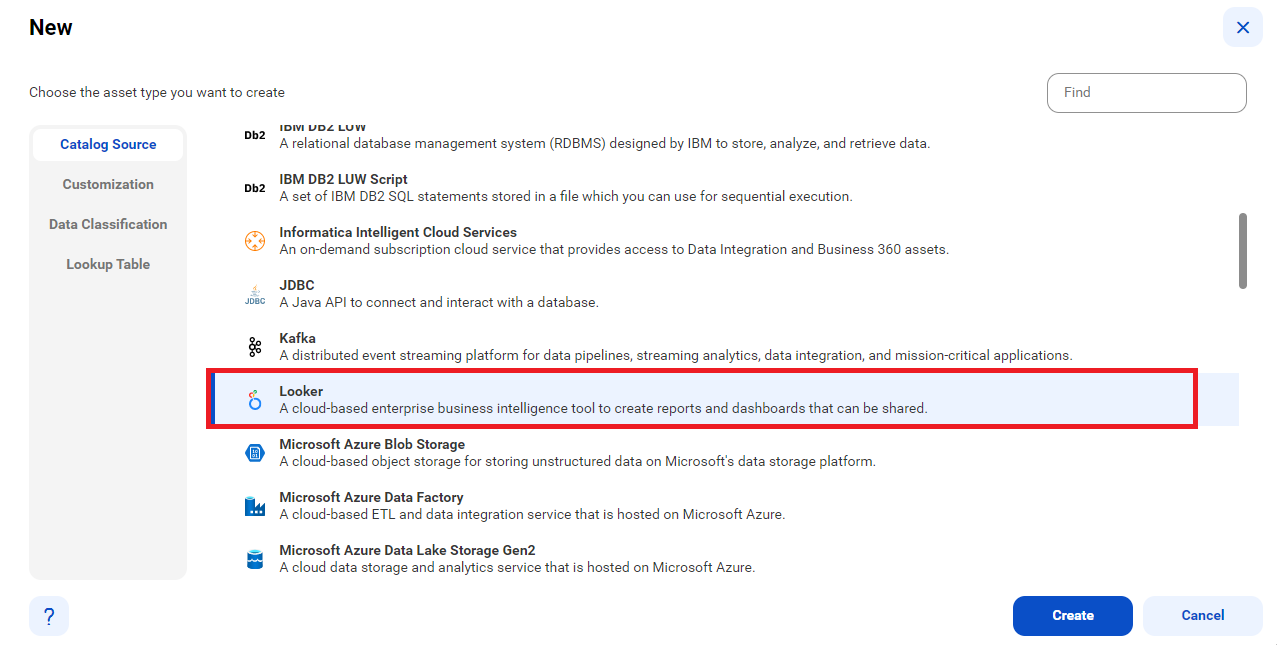Pick Microsoft Azure Blob Storage title
The height and width of the screenshot is (645, 1277).
tap(372, 444)
